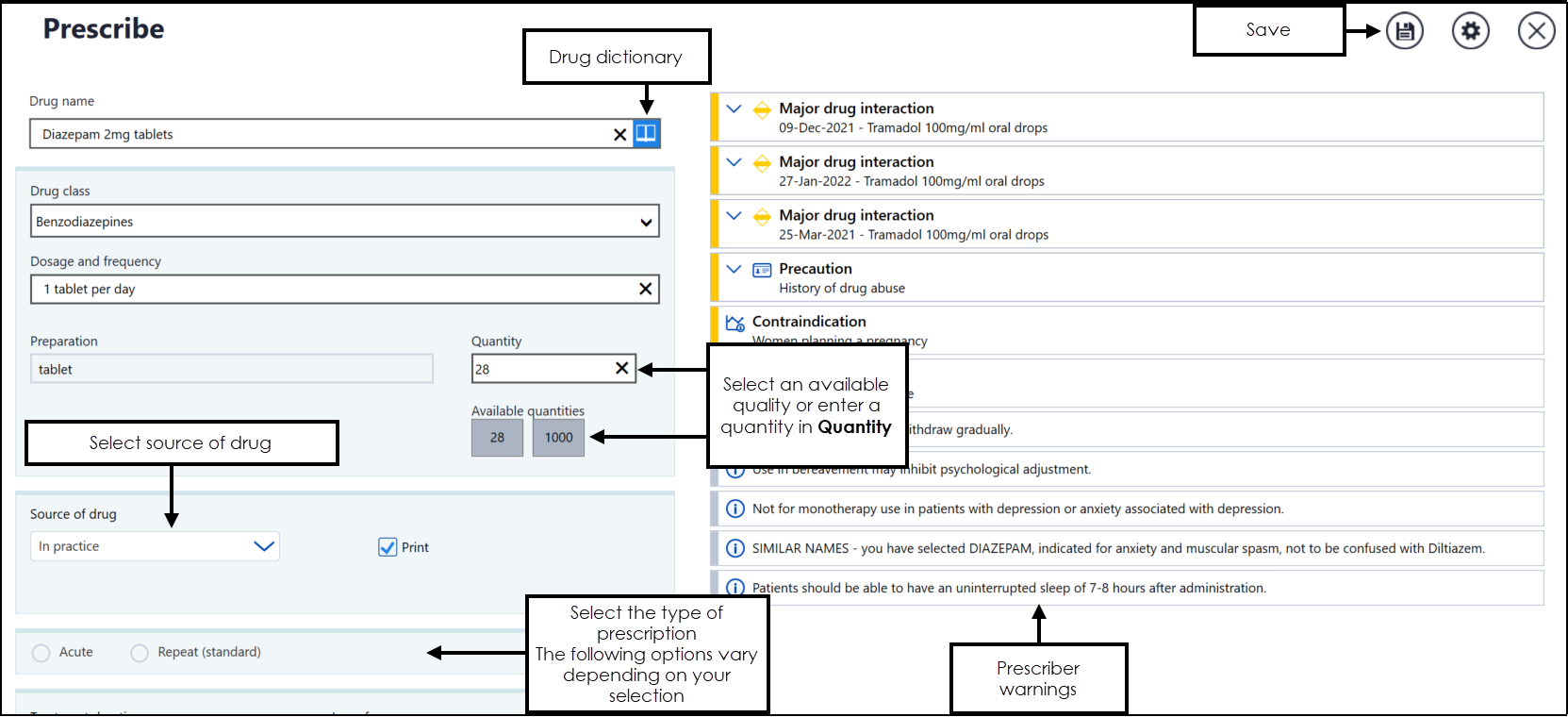Close the Prescribe window with X icon

pos(1536,31)
